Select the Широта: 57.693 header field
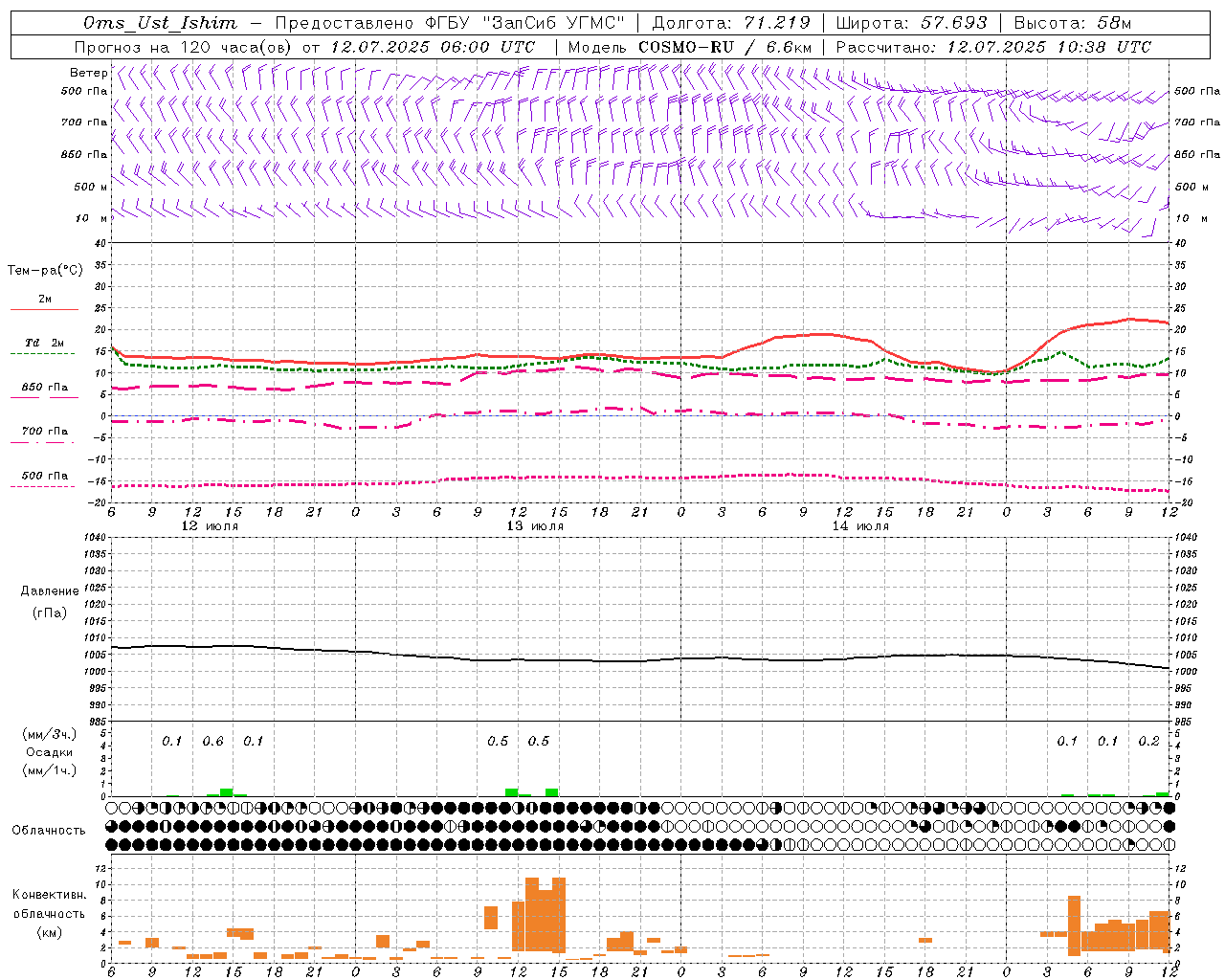The width and height of the screenshot is (1225, 980). [911, 23]
